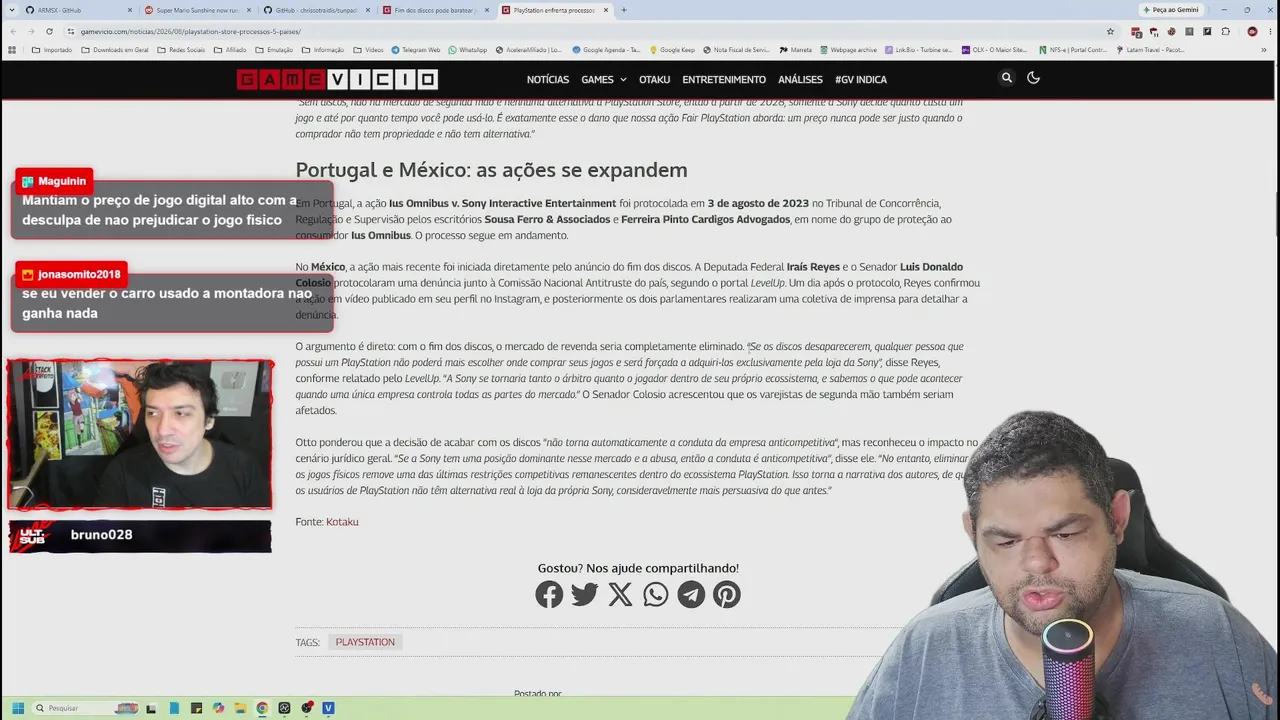Go back to the previous page
This screenshot has width=1280, height=720.
click(x=13, y=31)
